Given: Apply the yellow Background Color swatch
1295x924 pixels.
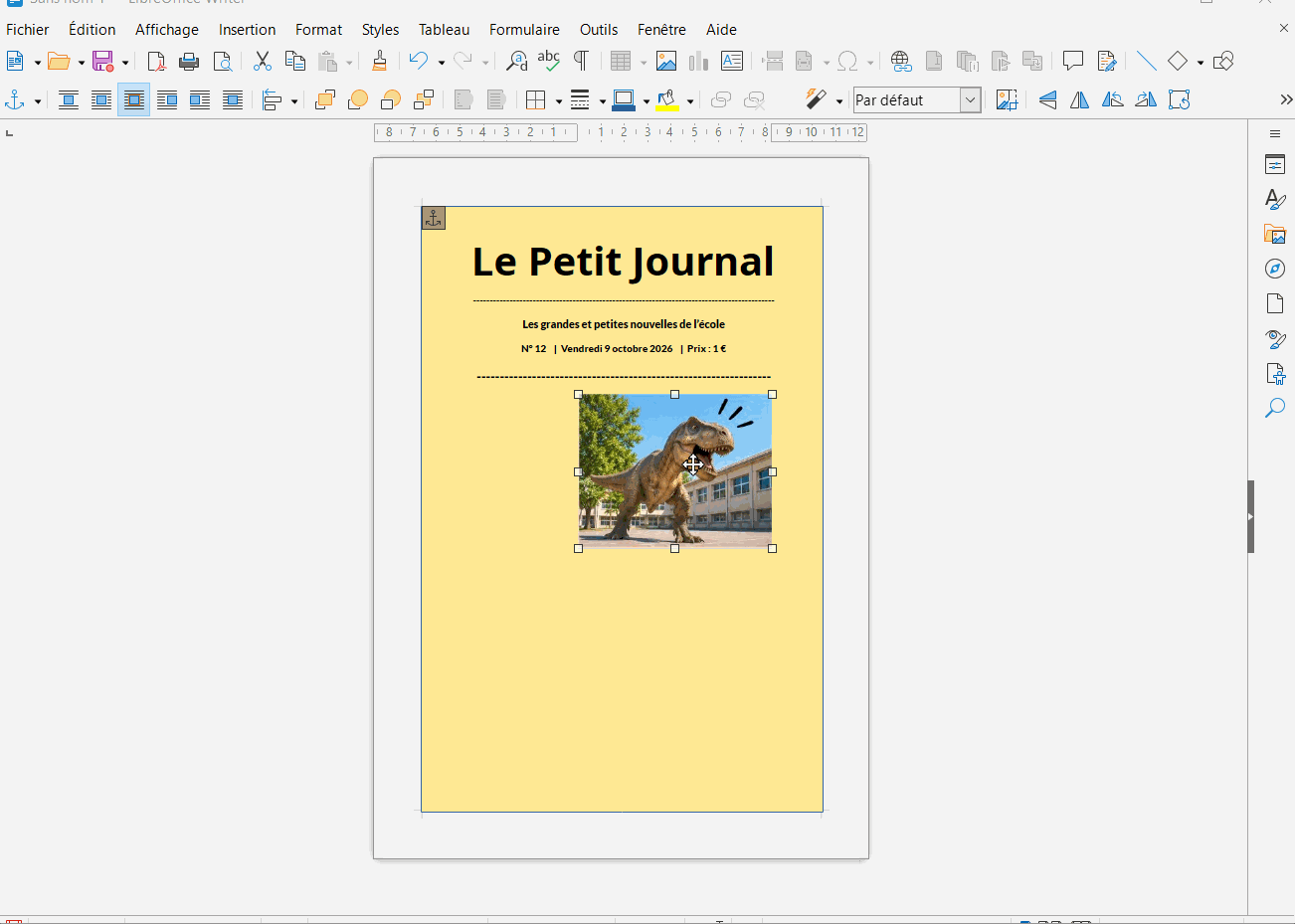Looking at the screenshot, I should 668,99.
